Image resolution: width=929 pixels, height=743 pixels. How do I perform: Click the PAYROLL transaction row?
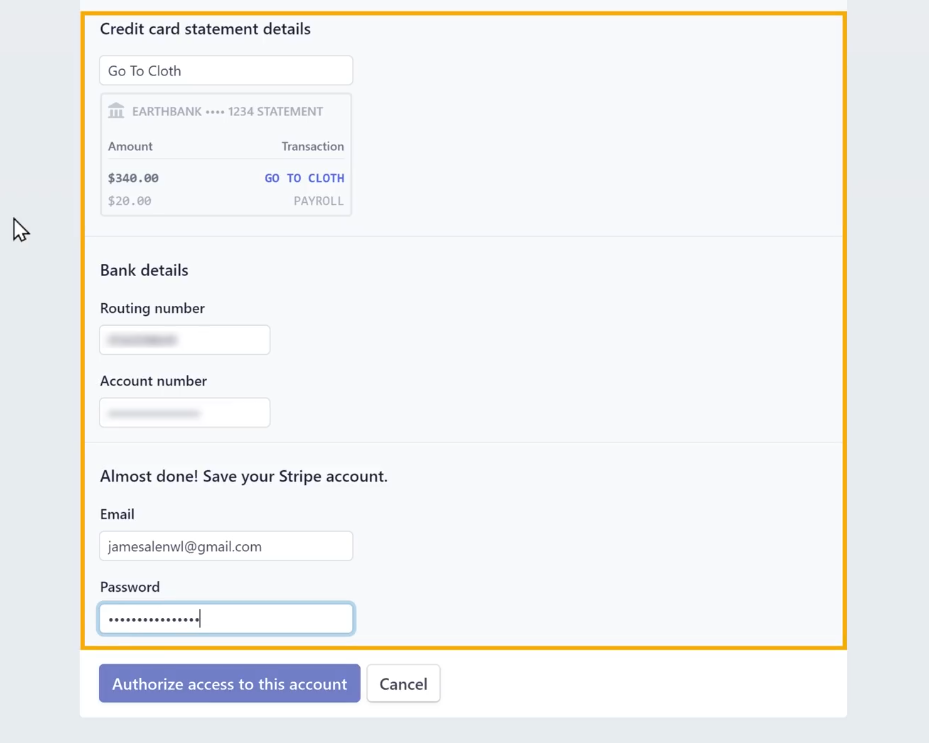pyautogui.click(x=226, y=201)
